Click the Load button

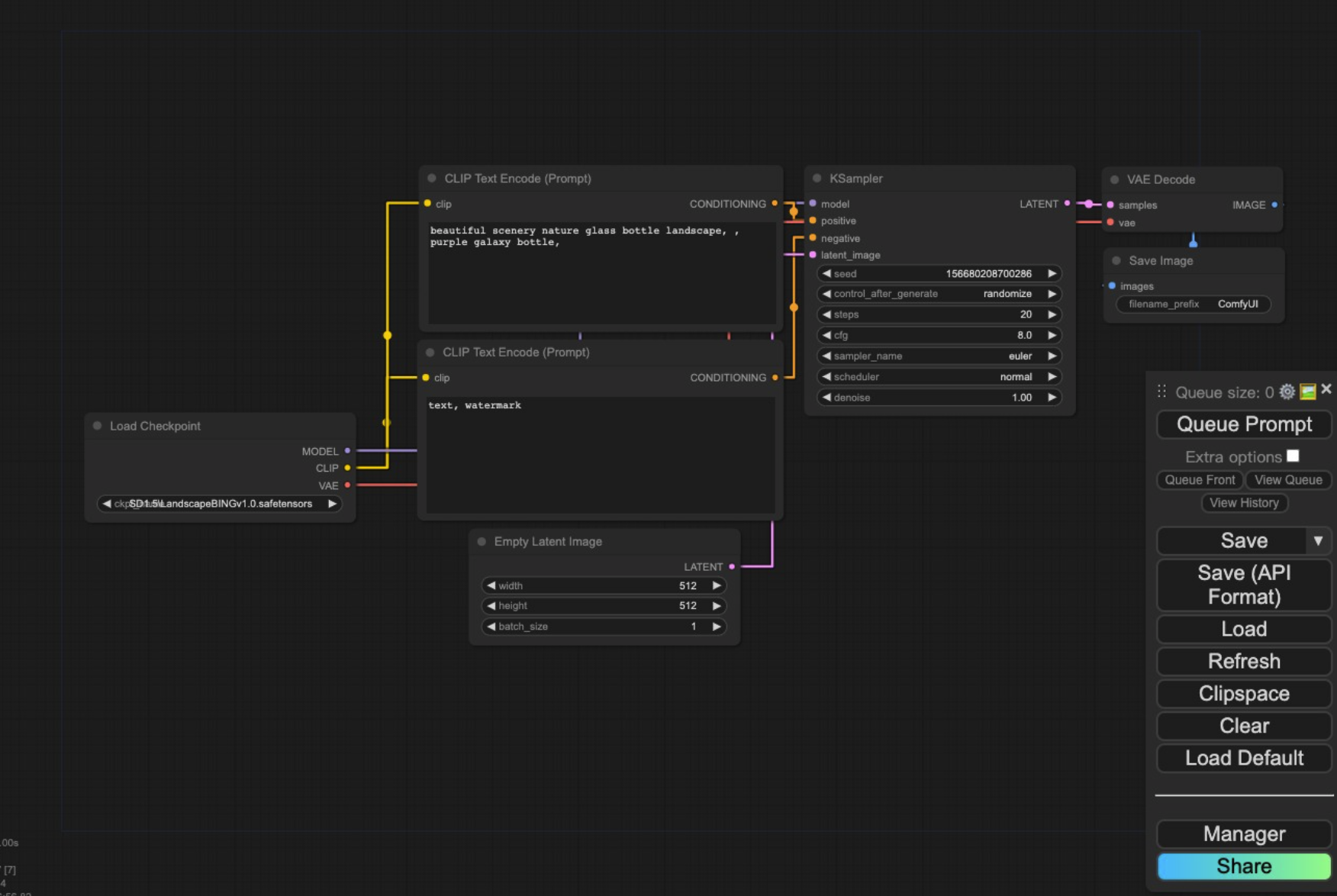pyautogui.click(x=1244, y=629)
